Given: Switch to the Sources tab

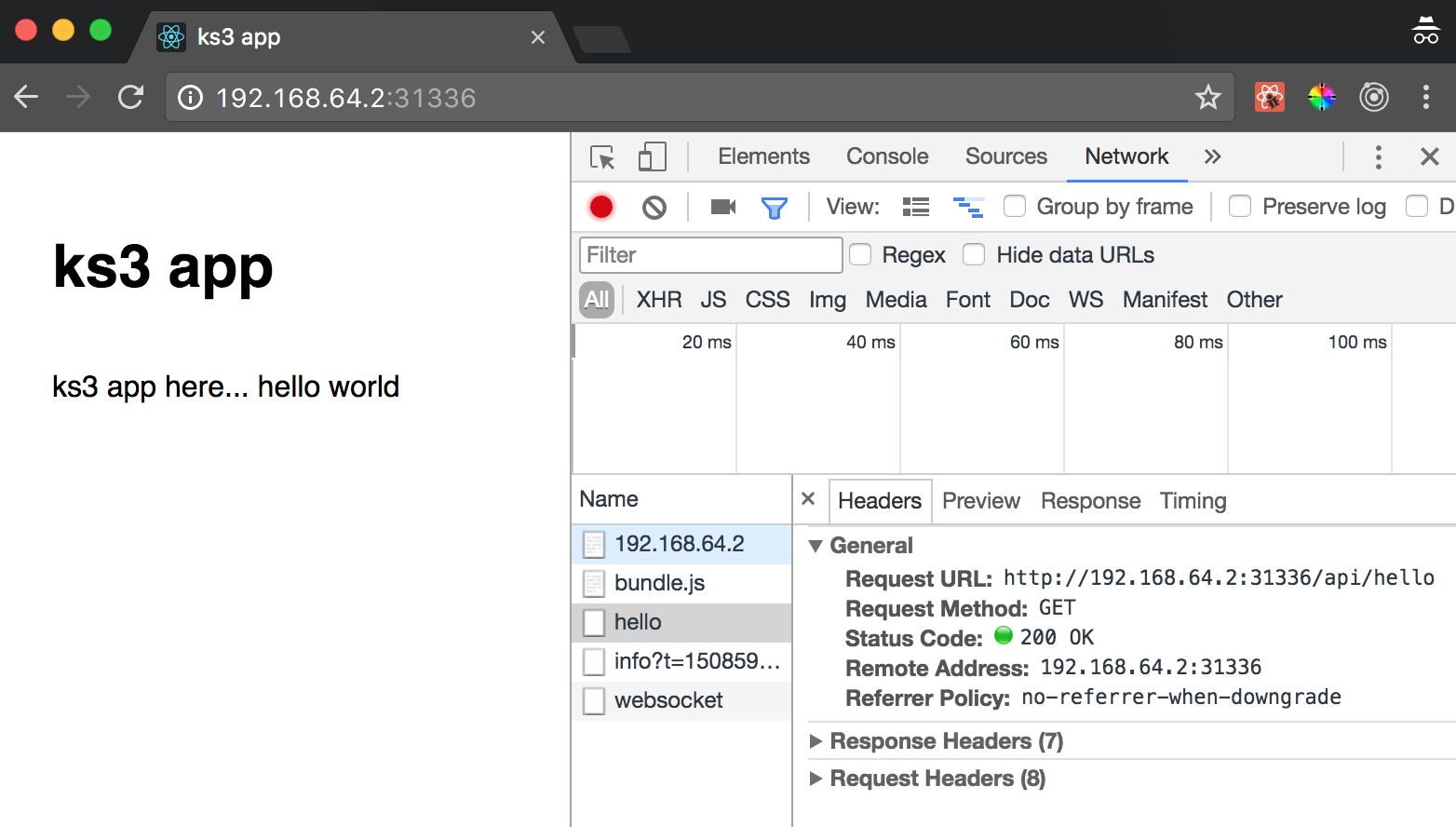Looking at the screenshot, I should [1006, 156].
